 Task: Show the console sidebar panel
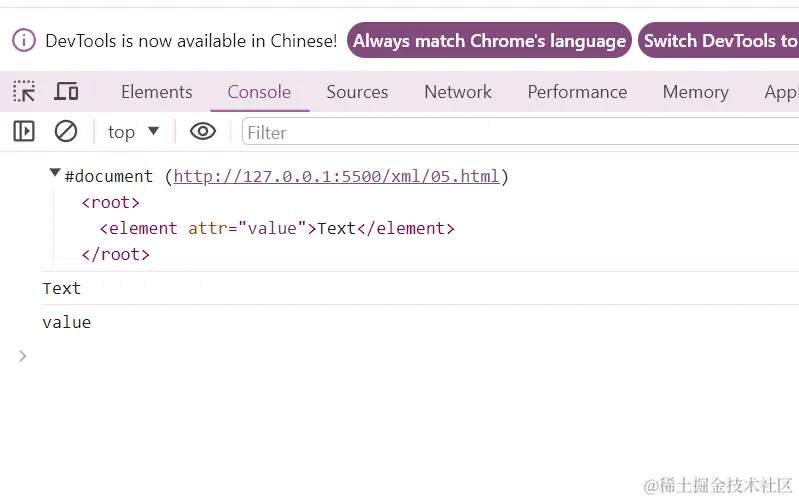pyautogui.click(x=24, y=131)
